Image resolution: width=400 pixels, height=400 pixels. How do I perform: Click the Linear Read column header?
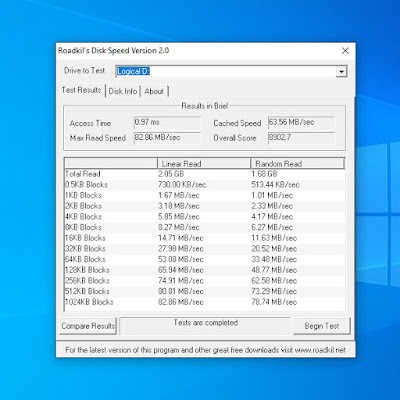point(204,163)
